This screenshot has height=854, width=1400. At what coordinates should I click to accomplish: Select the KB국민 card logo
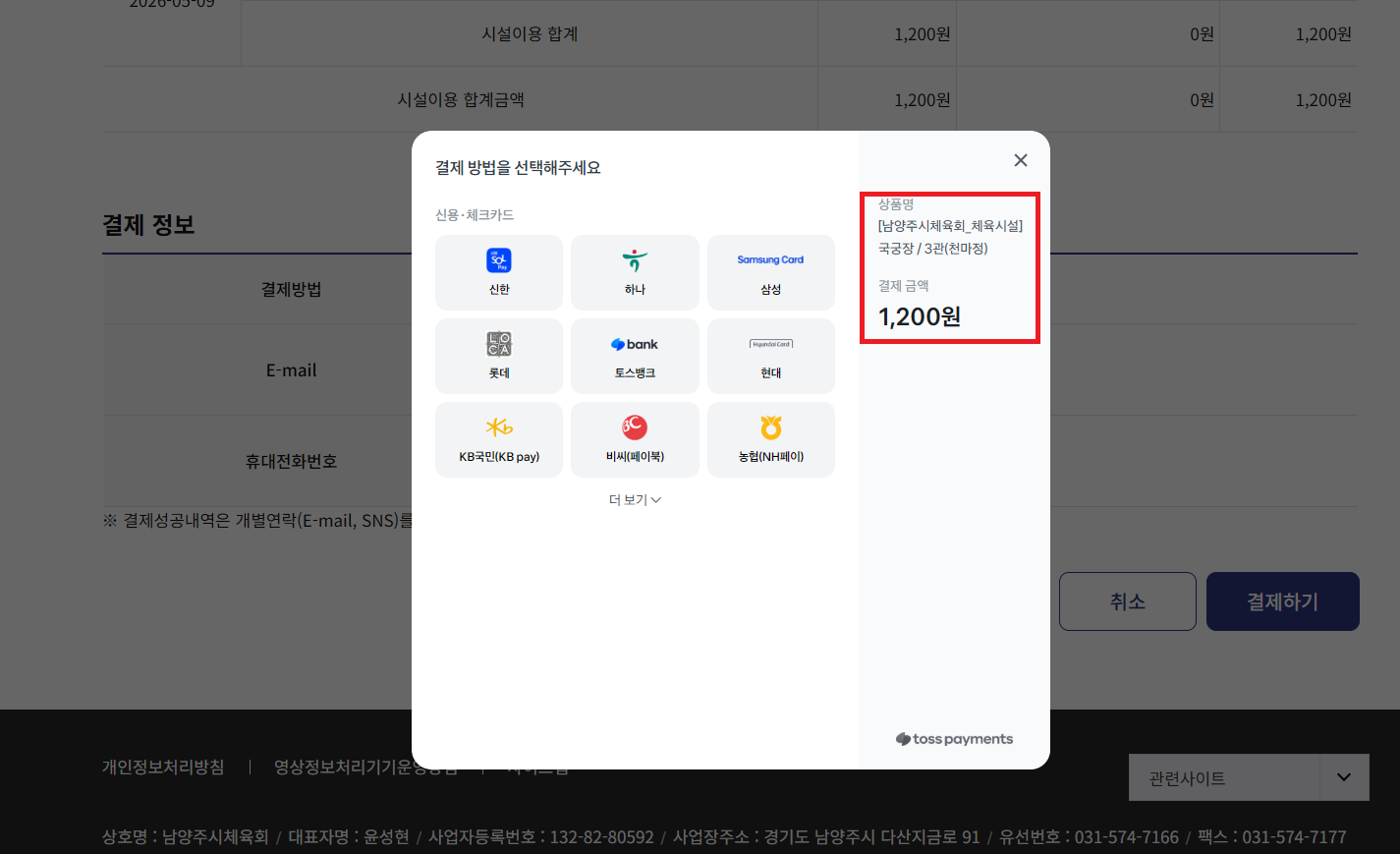point(499,427)
